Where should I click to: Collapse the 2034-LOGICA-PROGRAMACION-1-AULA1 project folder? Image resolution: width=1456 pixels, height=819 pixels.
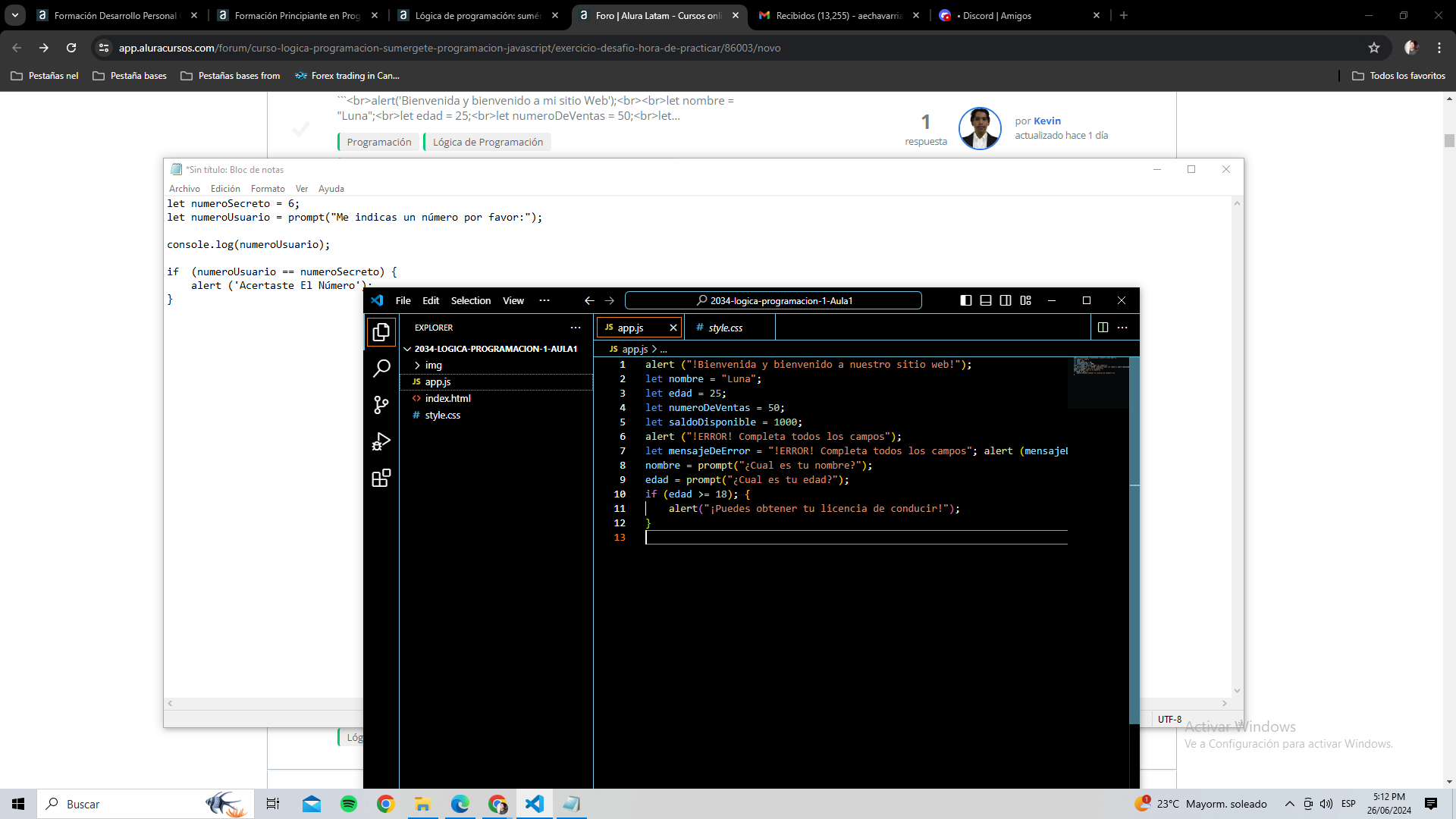407,349
